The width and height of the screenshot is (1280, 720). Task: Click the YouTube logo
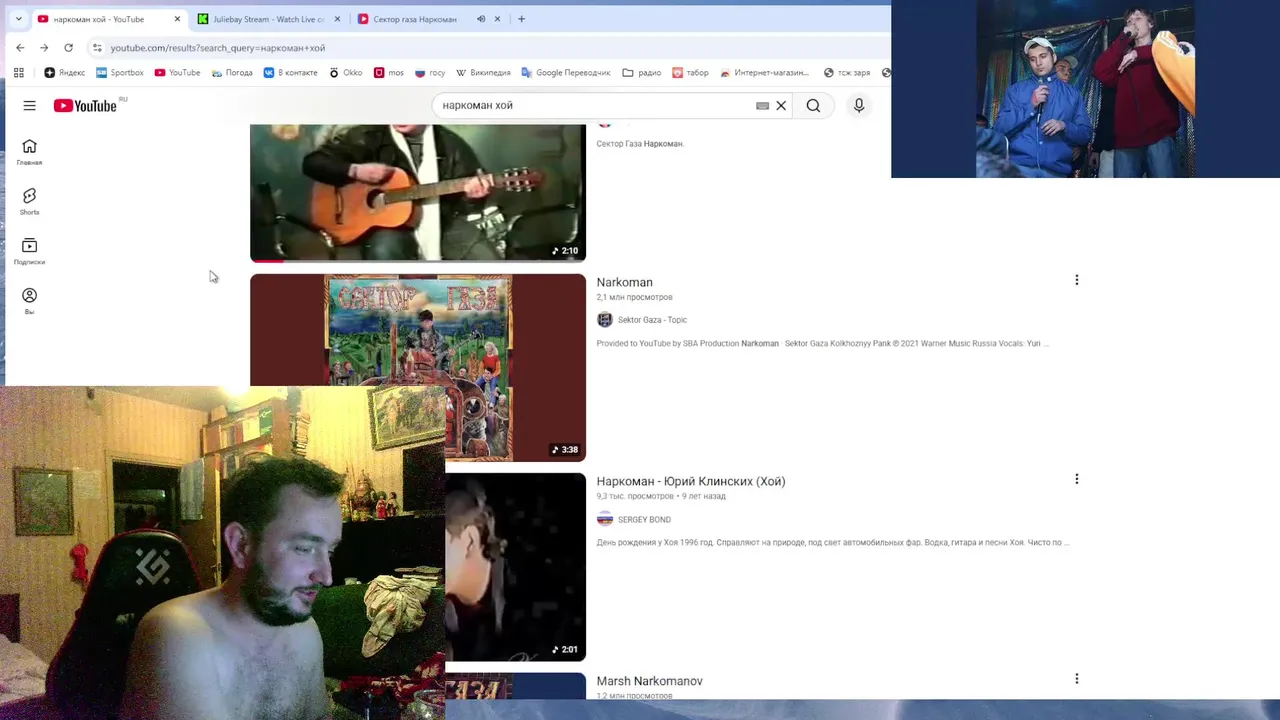tap(85, 106)
